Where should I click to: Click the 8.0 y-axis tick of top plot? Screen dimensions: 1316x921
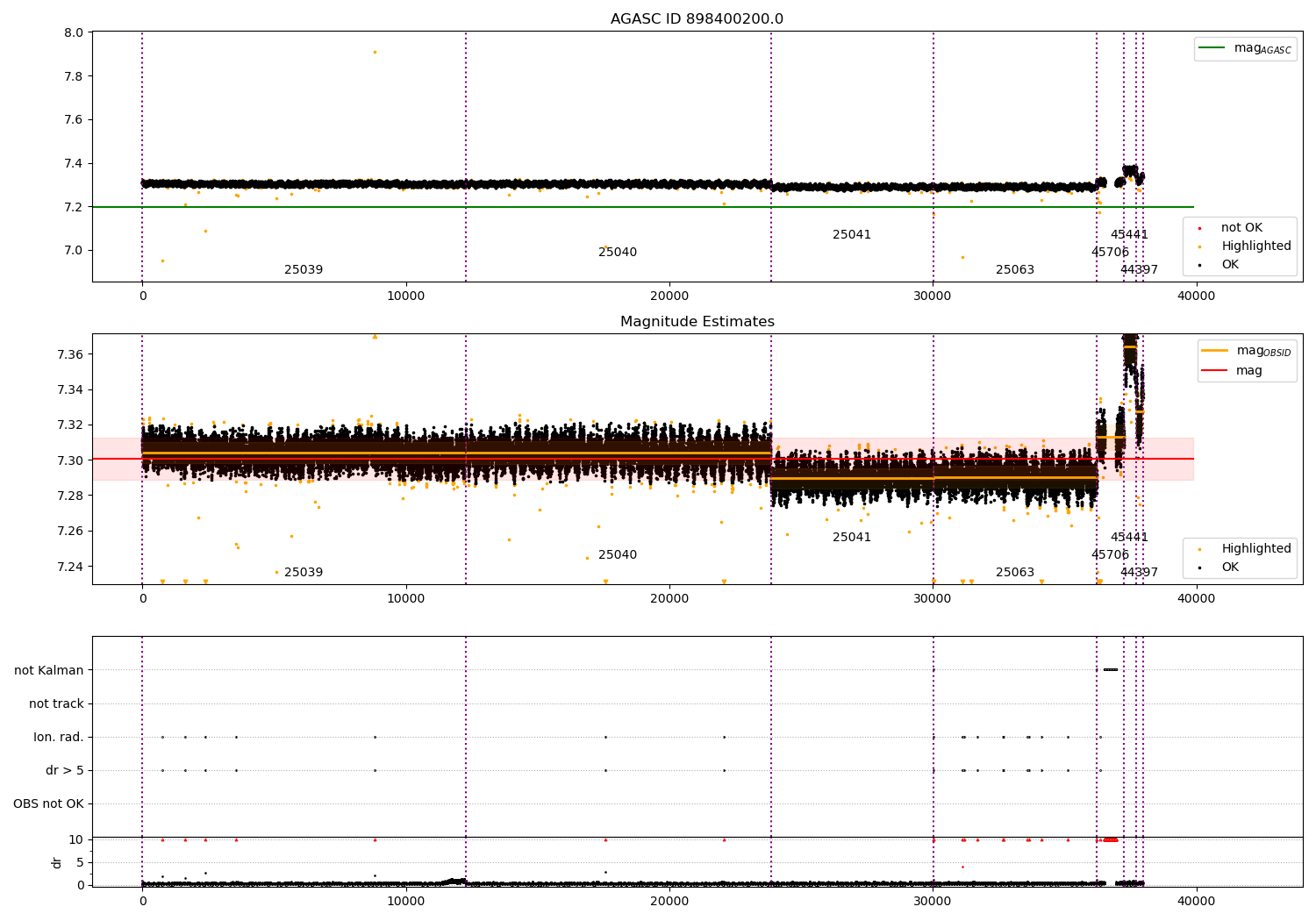coord(75,33)
